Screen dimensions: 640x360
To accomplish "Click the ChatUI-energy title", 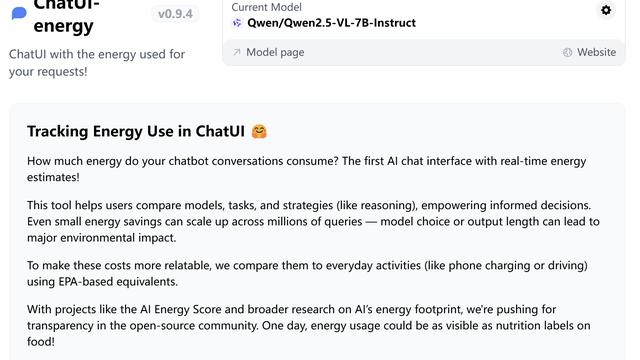I will (x=64, y=16).
